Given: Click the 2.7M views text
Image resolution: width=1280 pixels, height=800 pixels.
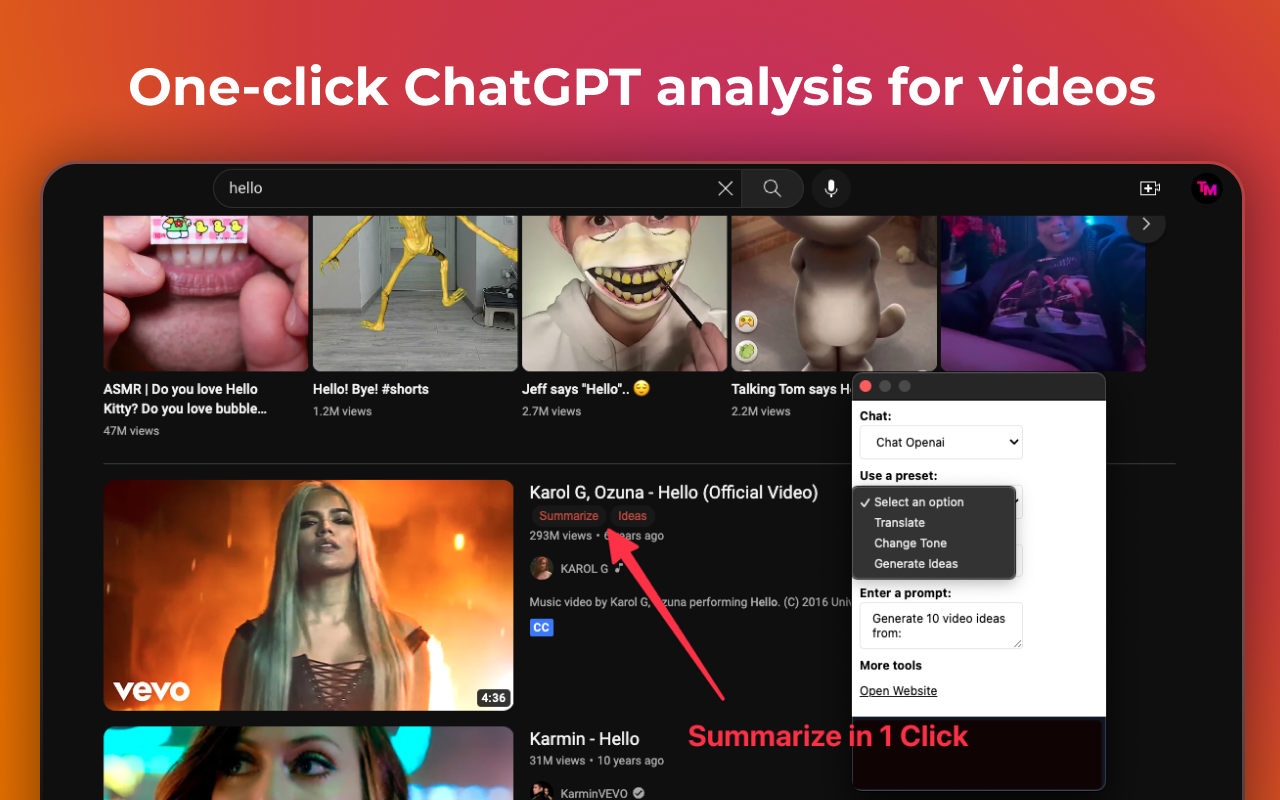Looking at the screenshot, I should 551,411.
